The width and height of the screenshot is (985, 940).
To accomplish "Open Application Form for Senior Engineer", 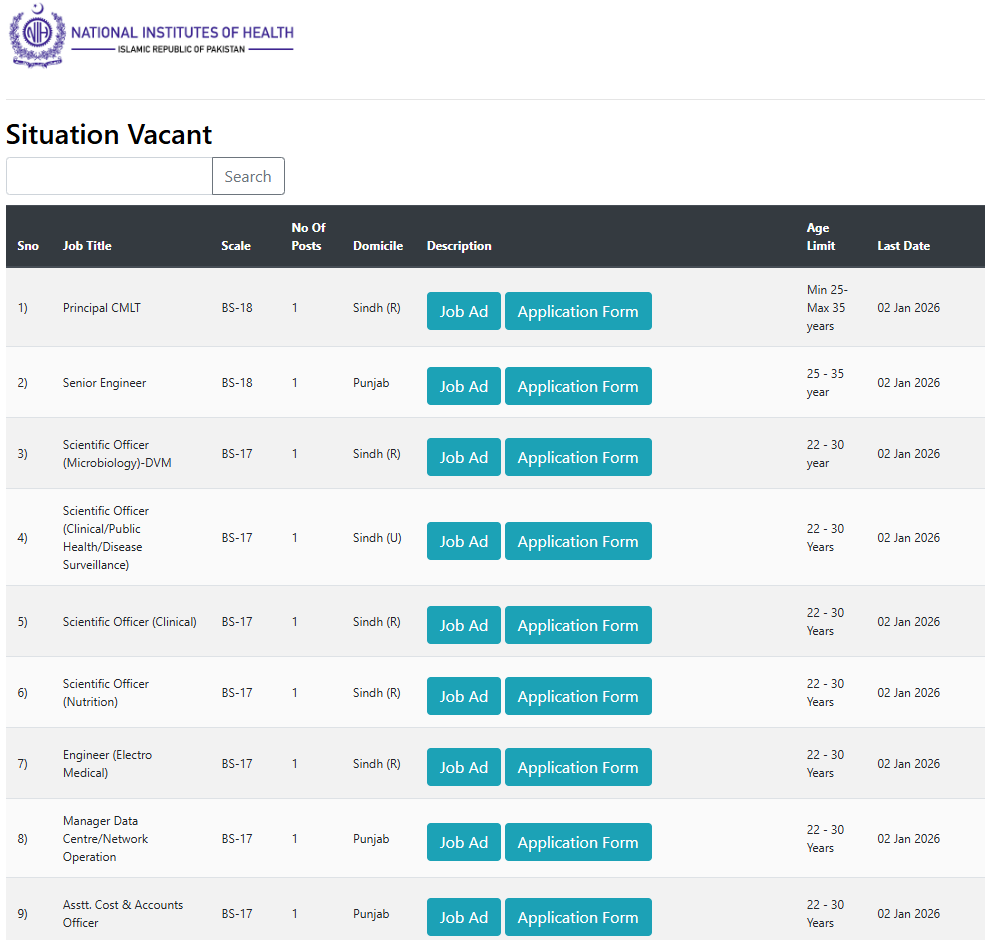I will tap(578, 386).
